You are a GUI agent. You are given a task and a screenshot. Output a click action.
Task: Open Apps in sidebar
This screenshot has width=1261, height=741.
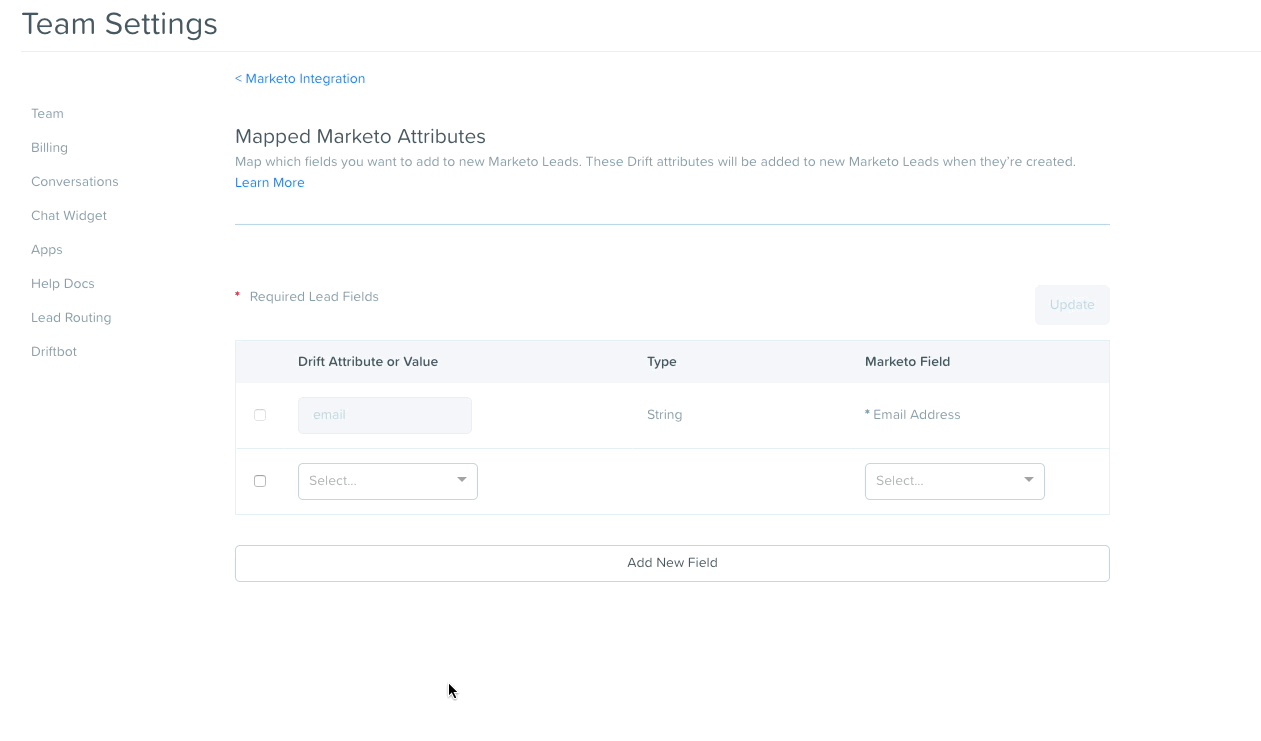pyautogui.click(x=47, y=250)
